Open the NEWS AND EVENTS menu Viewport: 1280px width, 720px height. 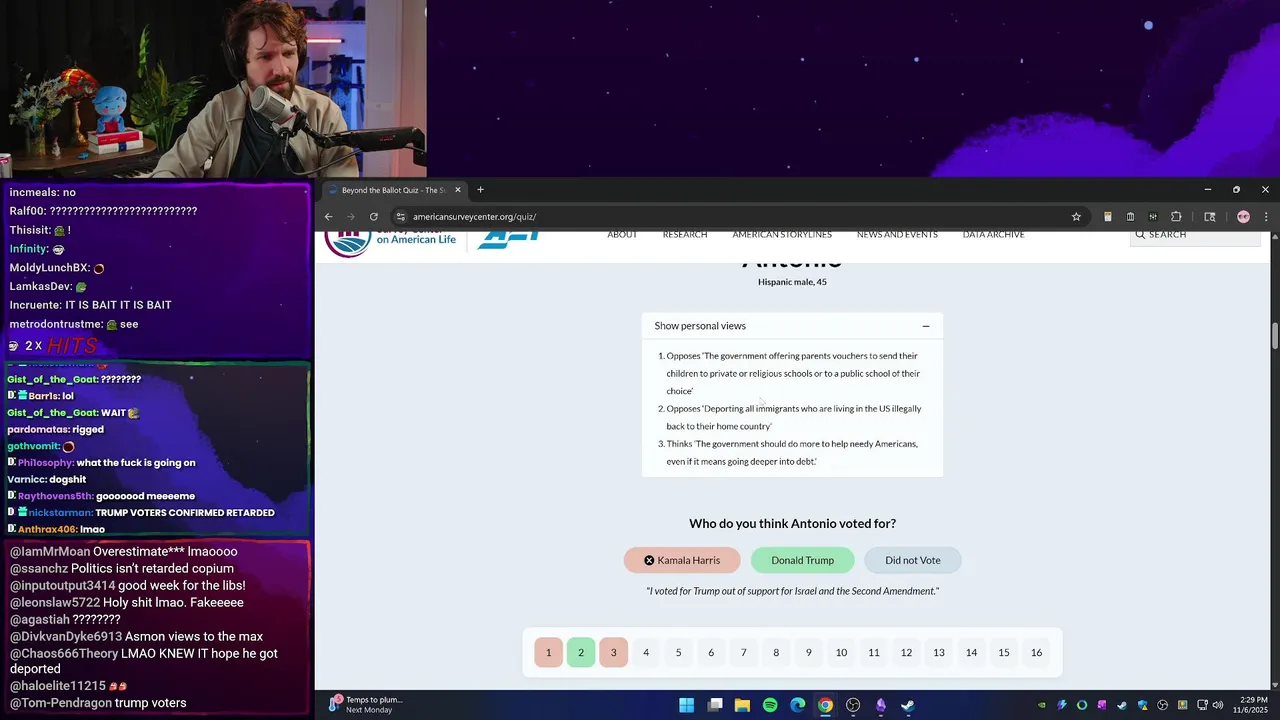tap(897, 235)
